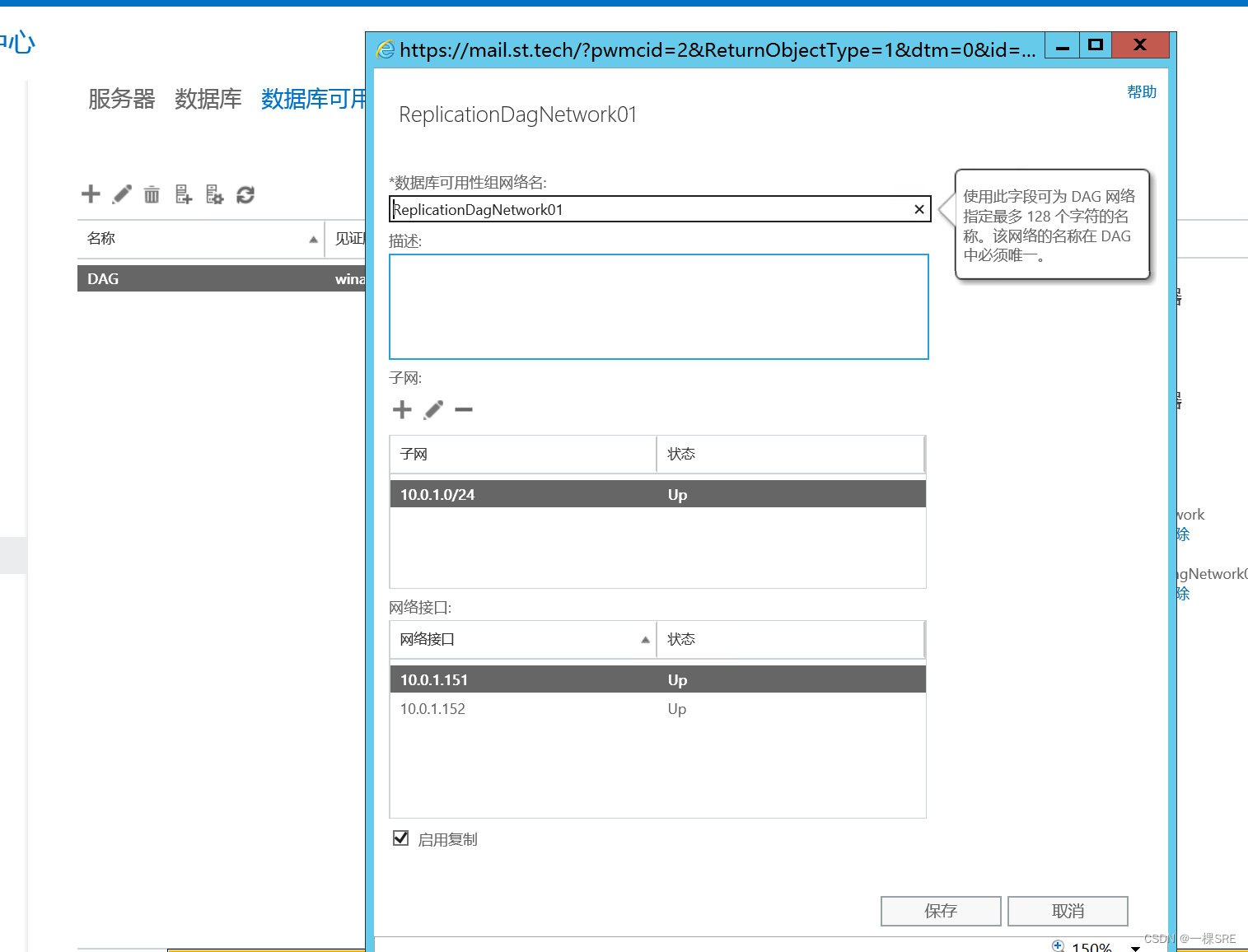Open the zoom level dropdown arrow

[1136, 948]
